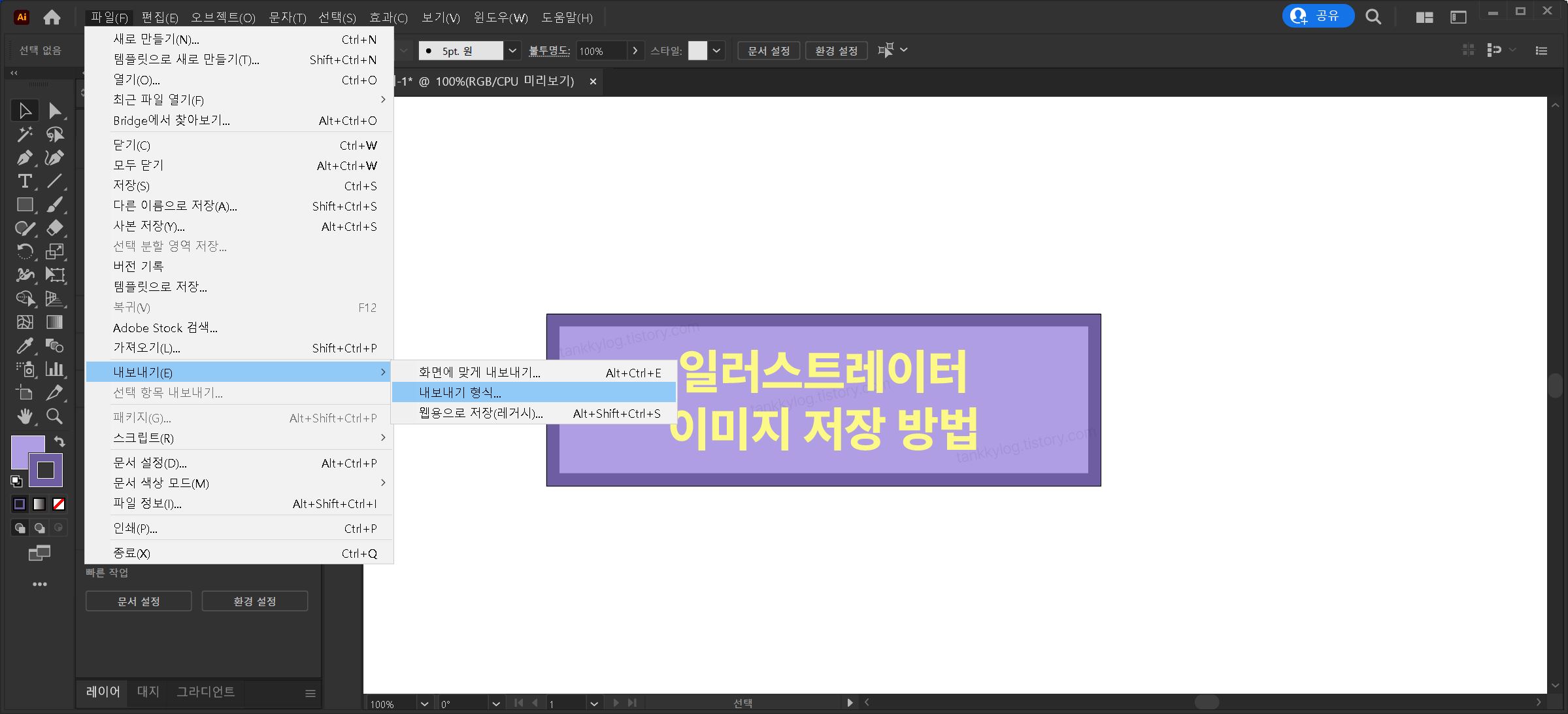Select the Line Segment tool
Screen dimensions: 1568x714
tap(55, 181)
